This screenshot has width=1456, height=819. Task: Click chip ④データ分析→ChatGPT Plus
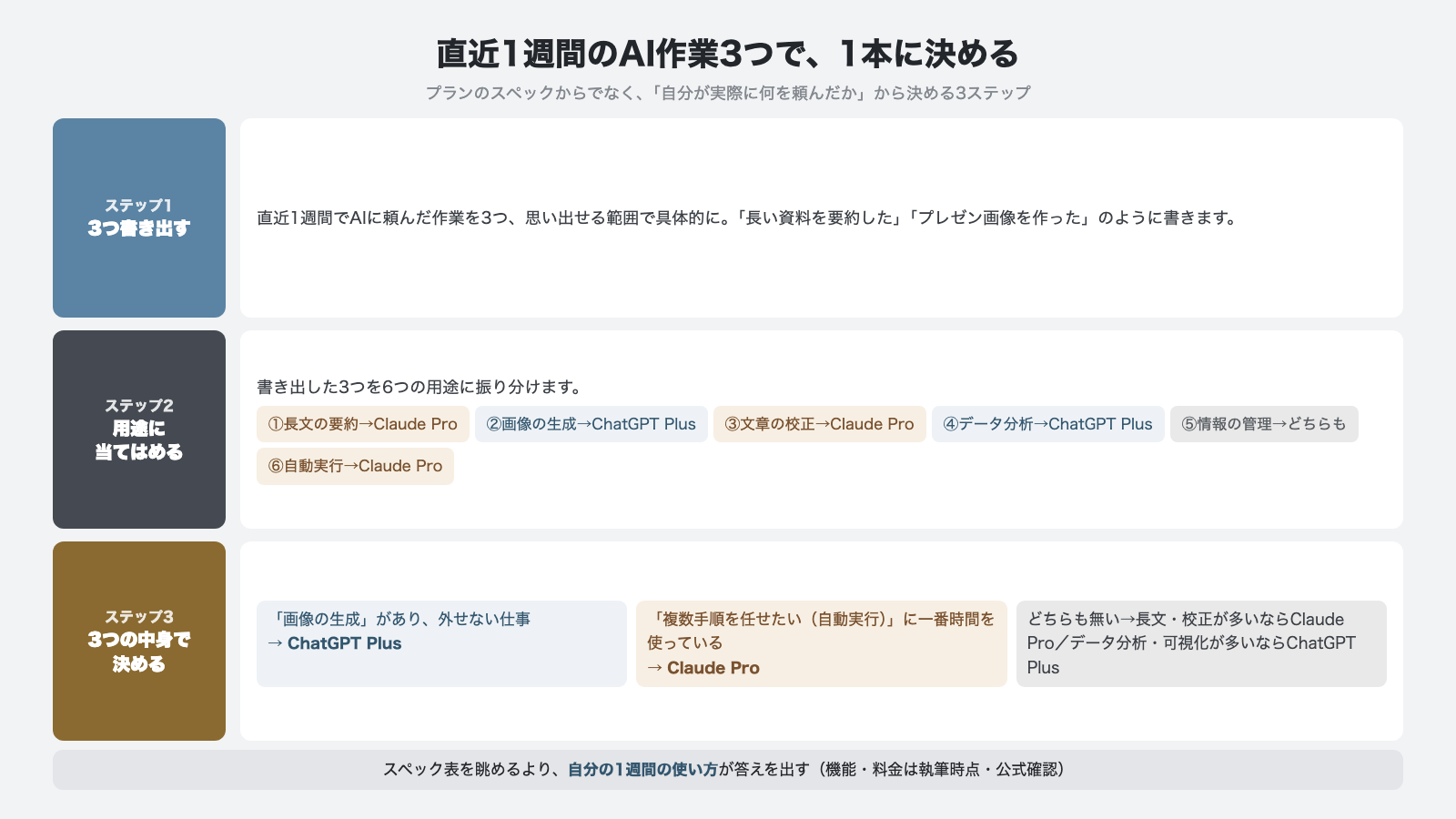click(1048, 424)
